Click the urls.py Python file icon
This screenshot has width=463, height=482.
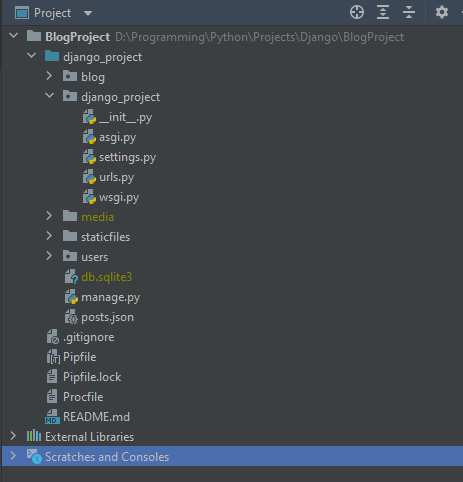pos(89,177)
